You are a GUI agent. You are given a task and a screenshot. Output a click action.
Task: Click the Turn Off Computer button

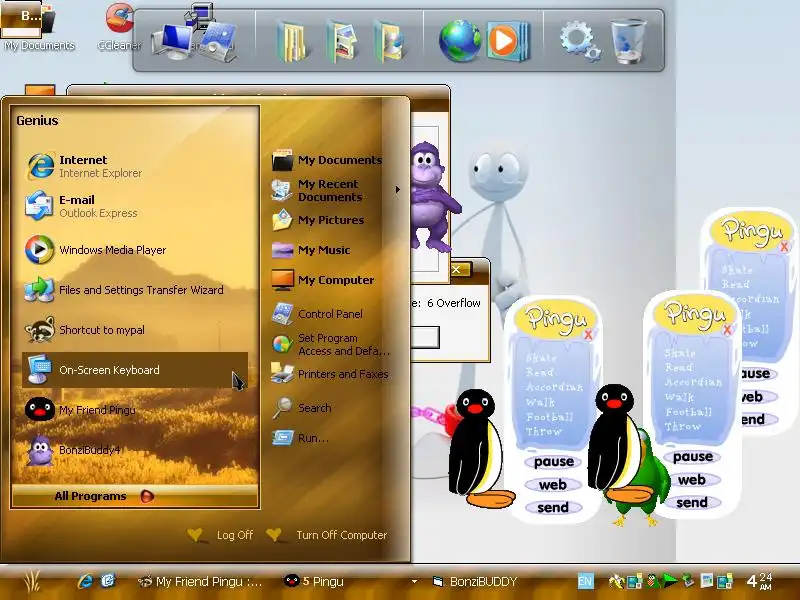tap(327, 535)
